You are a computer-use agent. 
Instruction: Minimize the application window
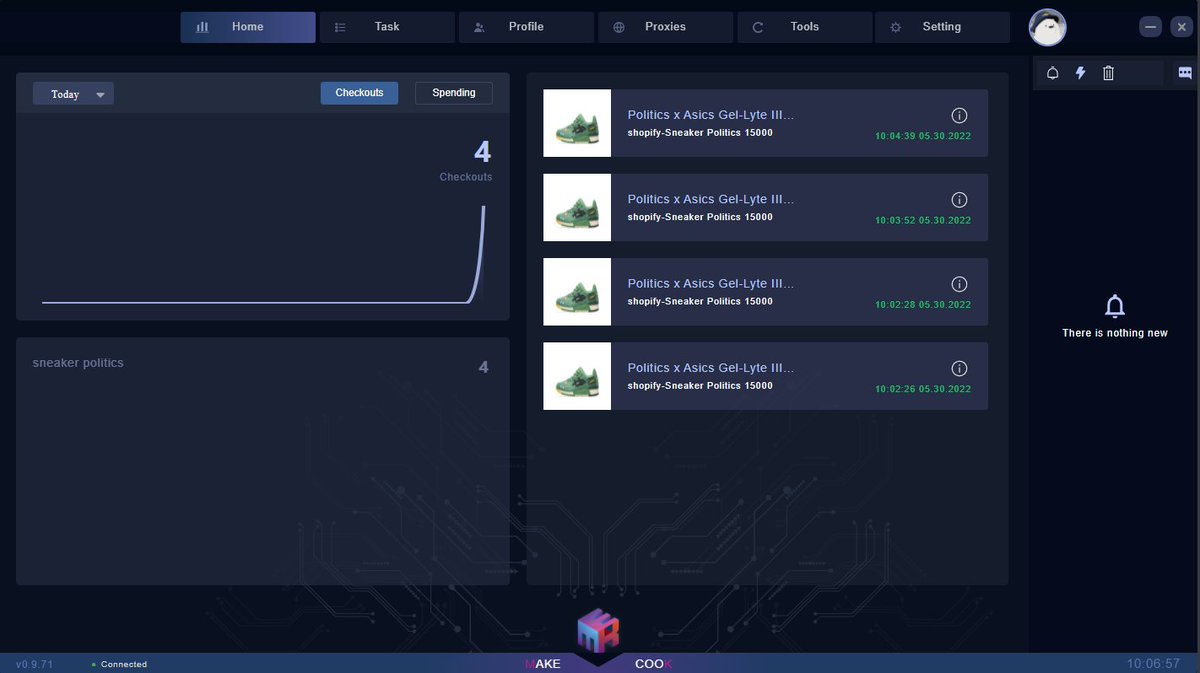tap(1151, 27)
